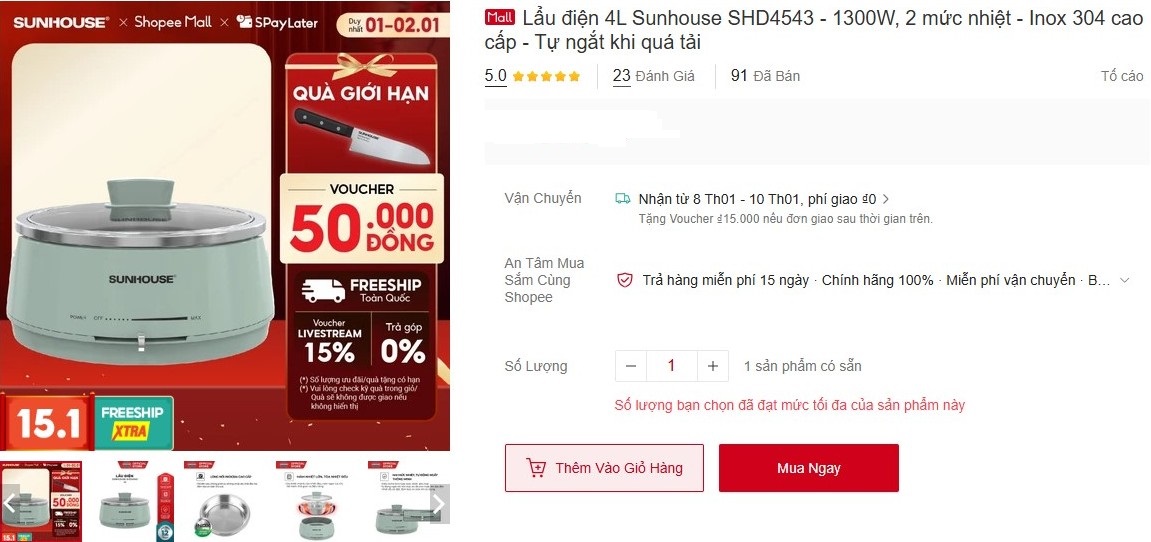This screenshot has height=542, width=1151.
Task: Add item with Thêm Vào Giỏ Hàng
Action: coord(604,468)
